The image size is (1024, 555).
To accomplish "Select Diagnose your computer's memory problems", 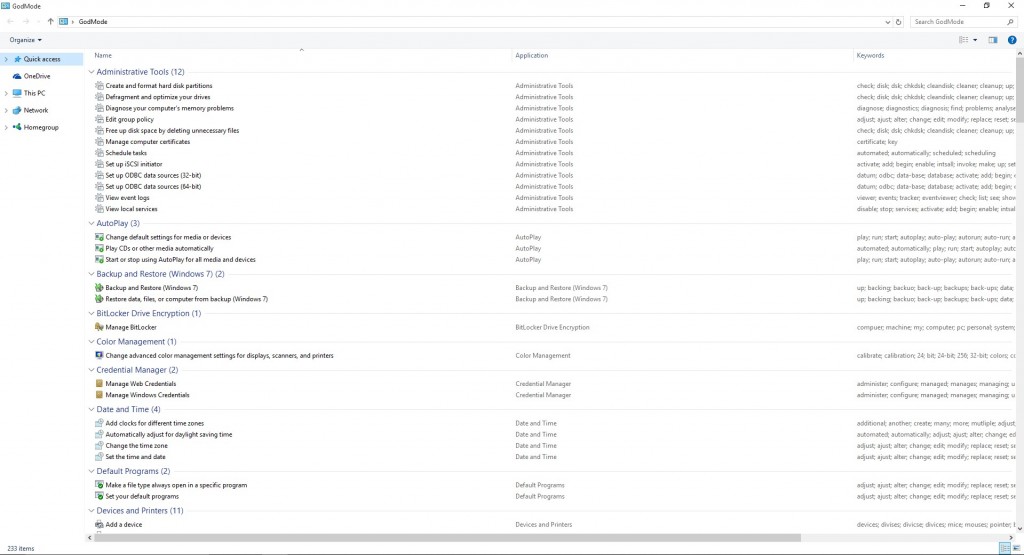I will point(169,108).
